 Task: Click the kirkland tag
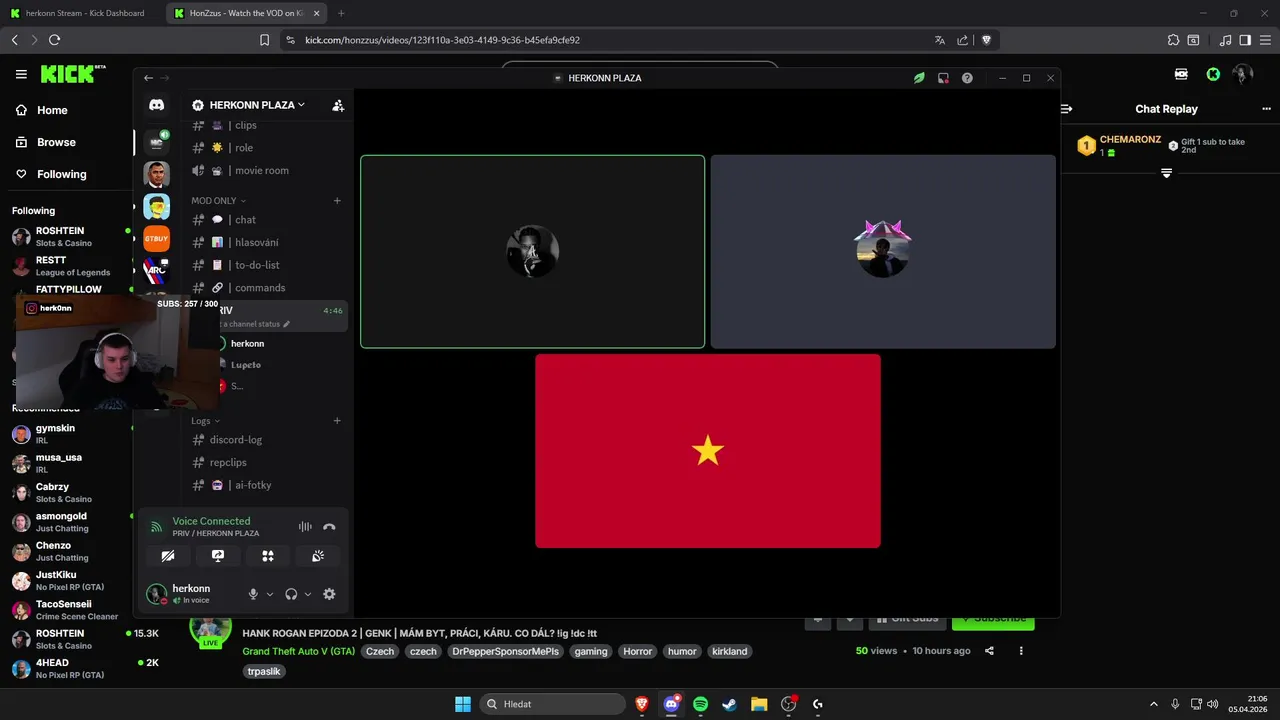[729, 651]
